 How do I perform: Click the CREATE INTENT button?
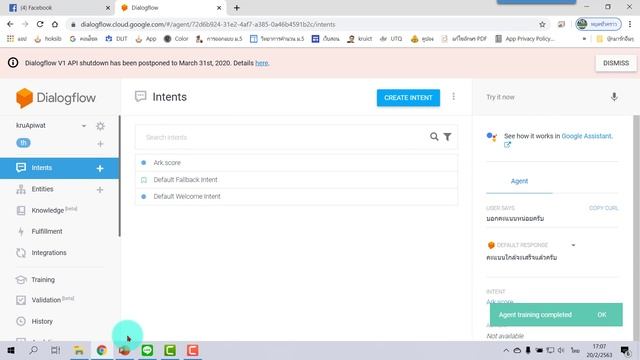408,98
